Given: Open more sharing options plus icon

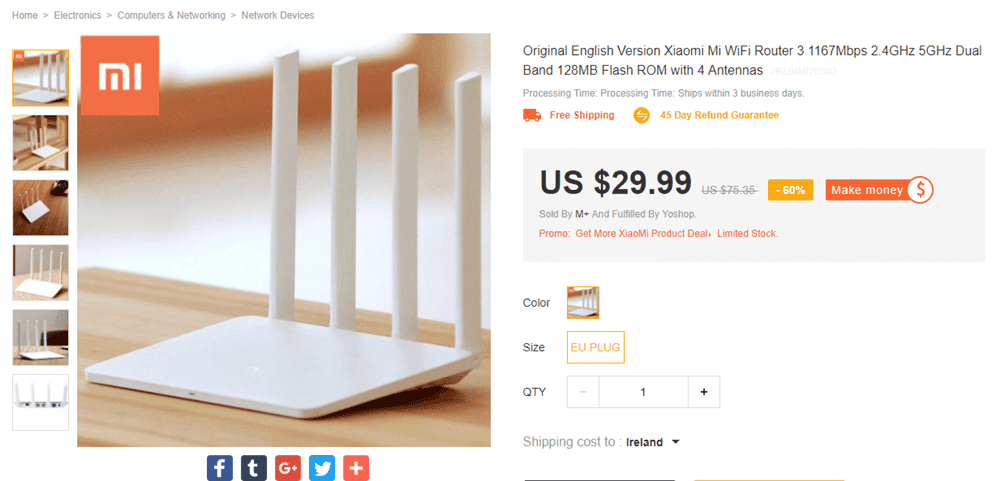Looking at the screenshot, I should (356, 467).
